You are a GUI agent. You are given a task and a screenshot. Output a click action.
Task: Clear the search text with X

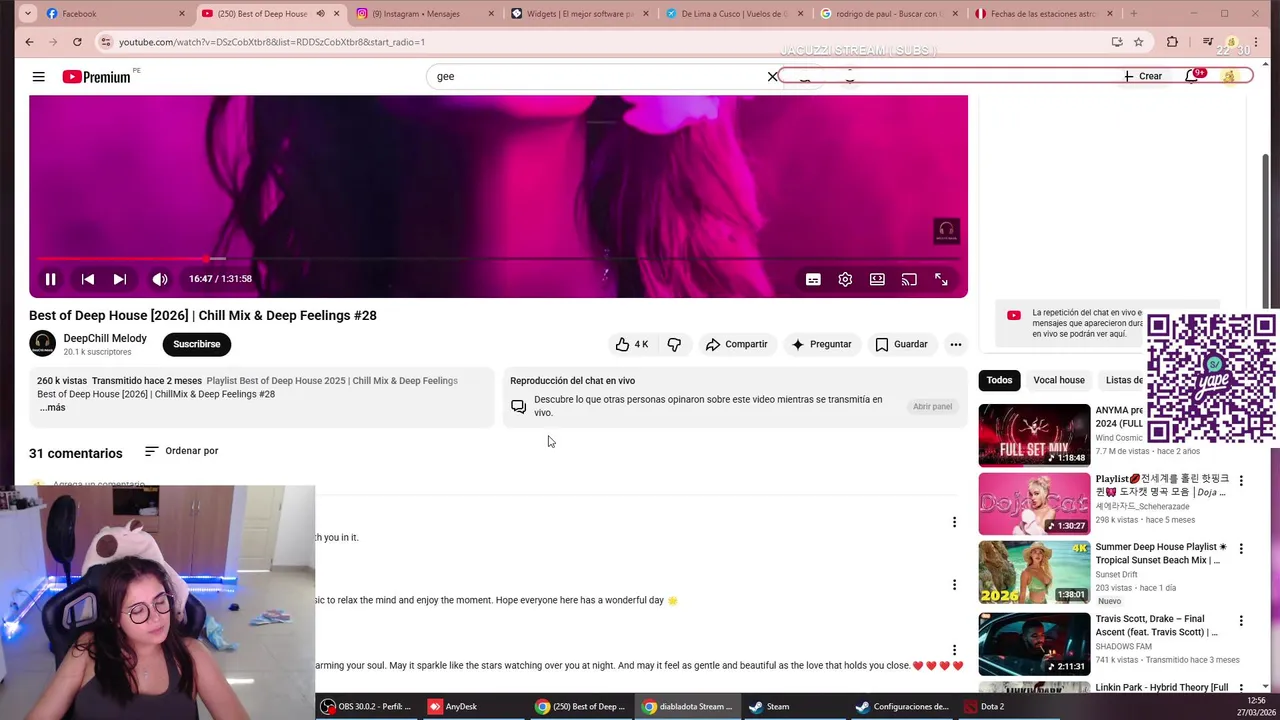point(772,76)
